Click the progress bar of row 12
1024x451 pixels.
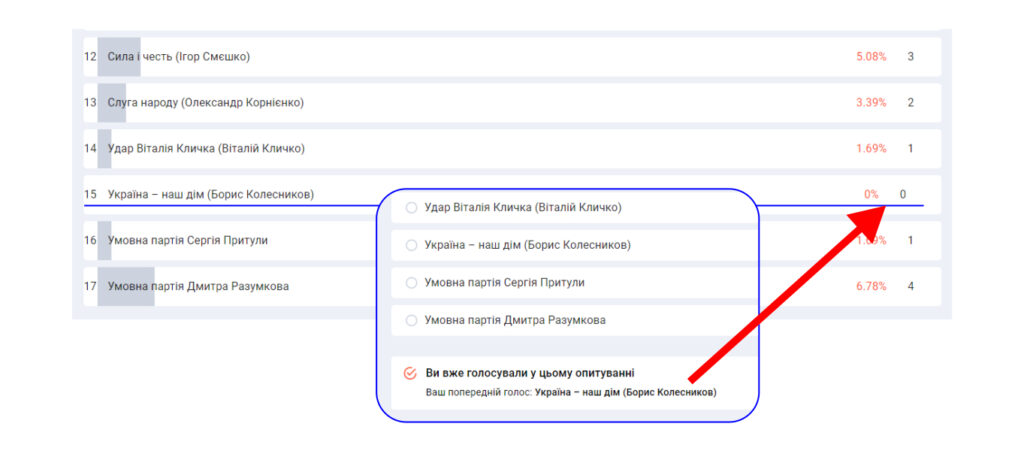(x=119, y=57)
